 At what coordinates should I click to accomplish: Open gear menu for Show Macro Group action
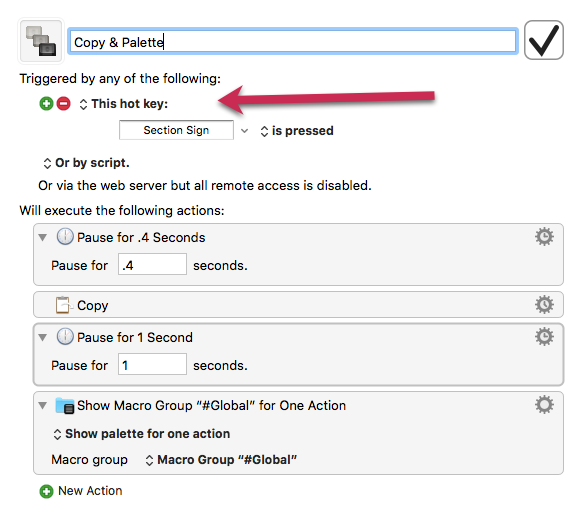[544, 405]
